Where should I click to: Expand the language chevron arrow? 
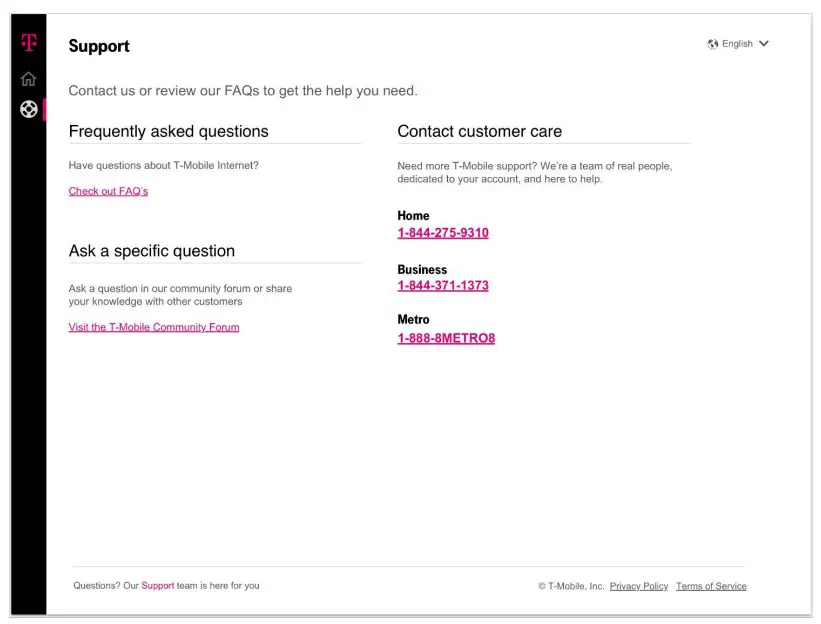click(764, 44)
